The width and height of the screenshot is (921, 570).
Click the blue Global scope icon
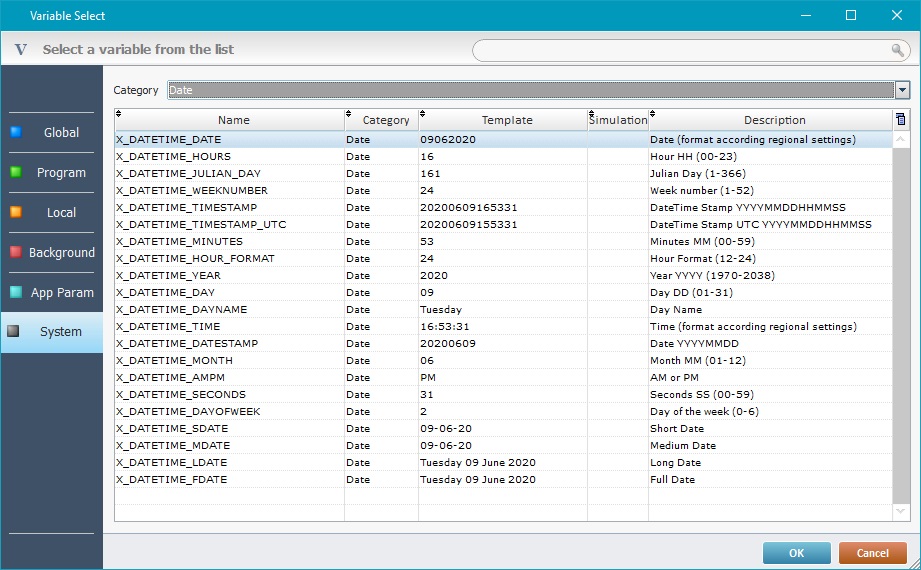click(x=15, y=131)
